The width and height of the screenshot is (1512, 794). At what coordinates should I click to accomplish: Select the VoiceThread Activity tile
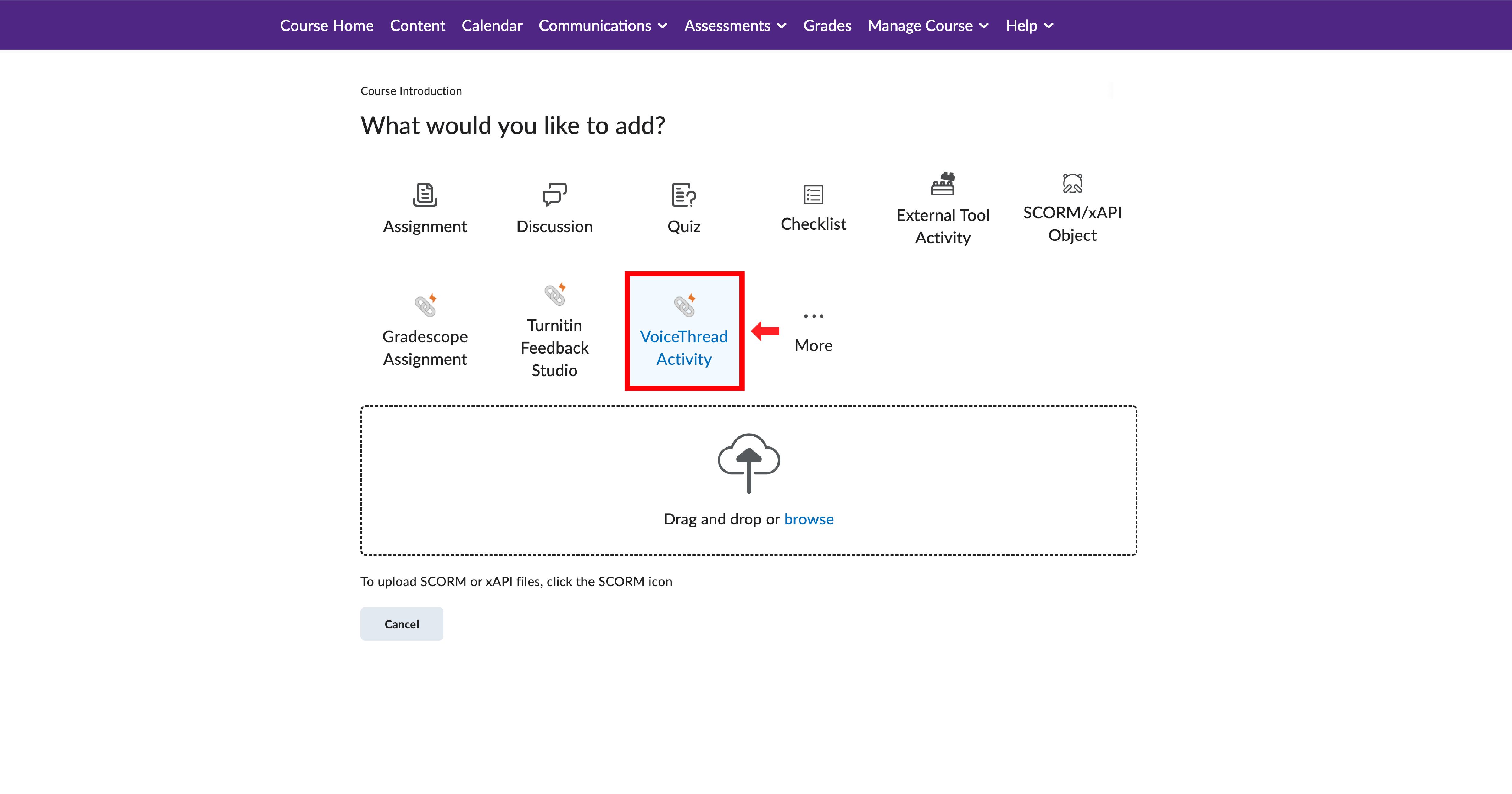684,331
